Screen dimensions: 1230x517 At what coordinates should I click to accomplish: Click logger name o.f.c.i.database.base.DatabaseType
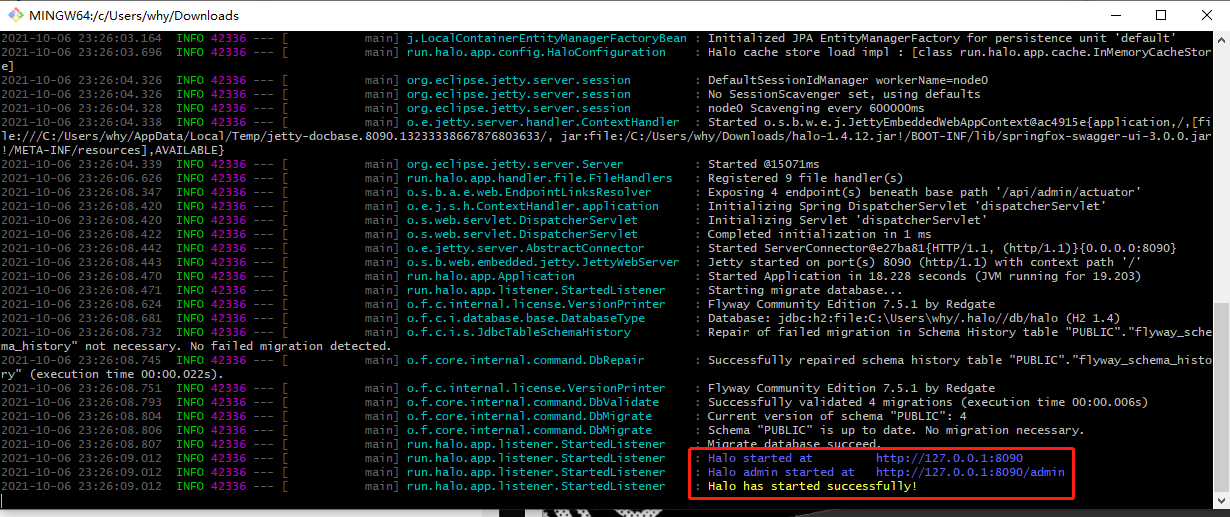526,318
